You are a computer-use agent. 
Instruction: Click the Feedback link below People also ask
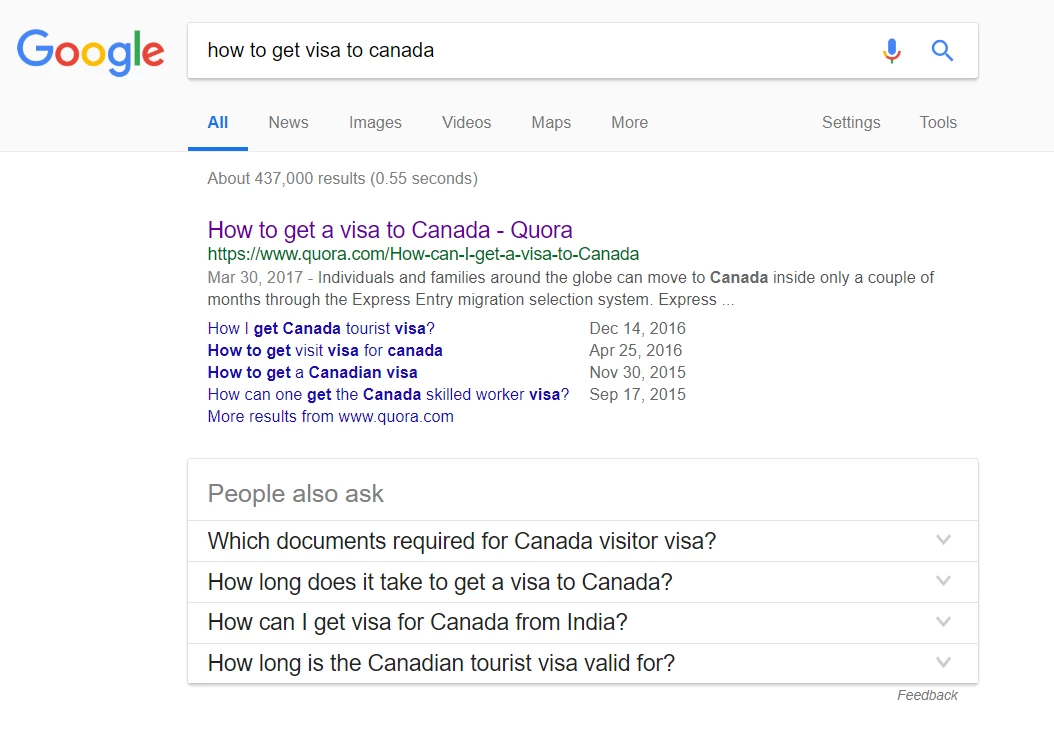pyautogui.click(x=928, y=695)
